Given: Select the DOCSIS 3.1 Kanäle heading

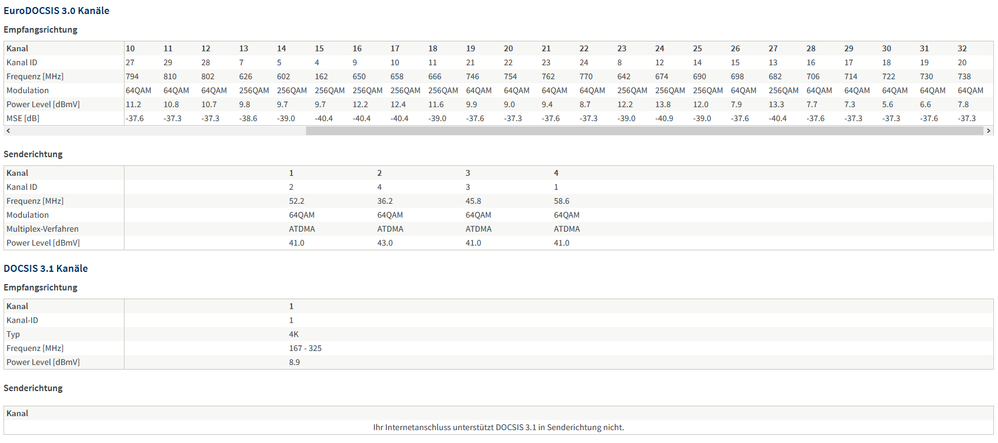Looking at the screenshot, I should click(46, 269).
